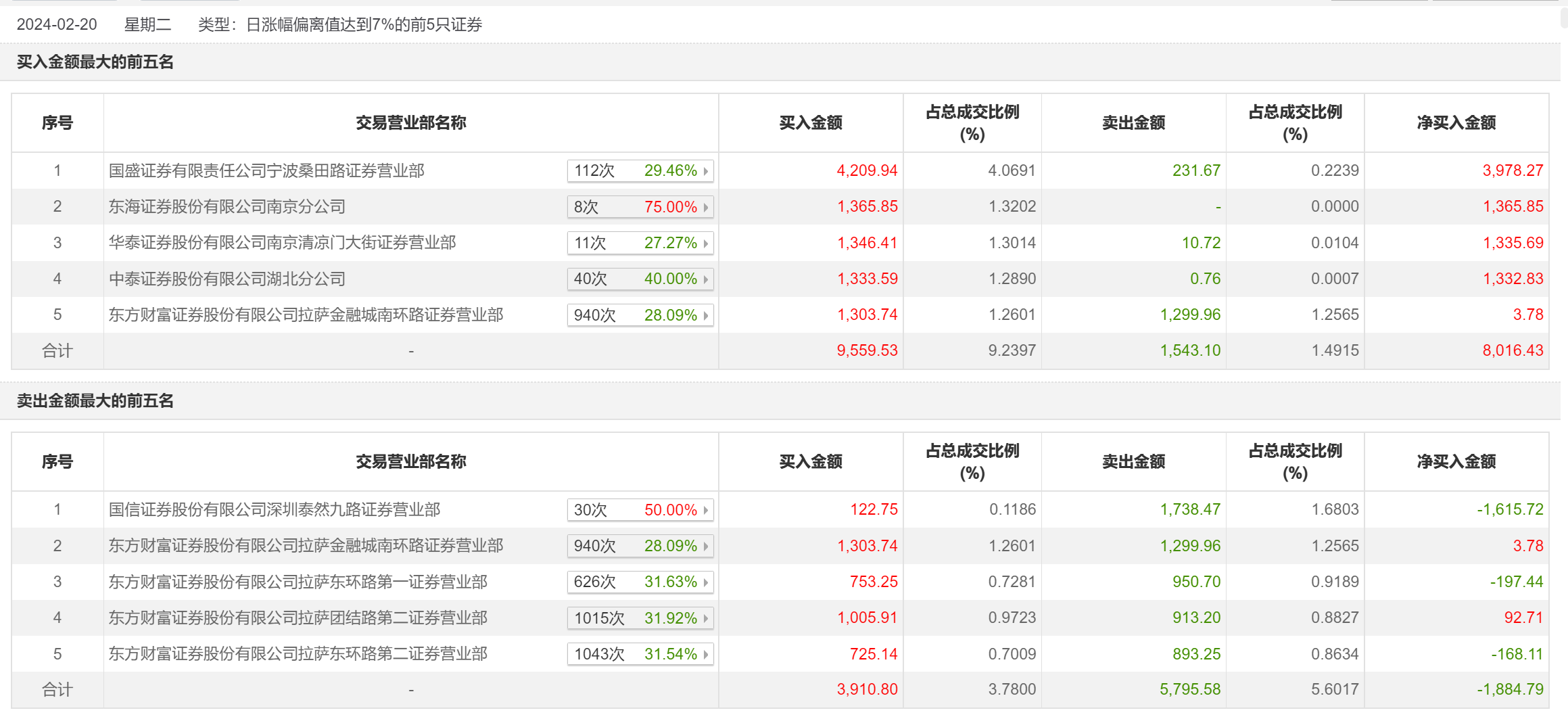The height and width of the screenshot is (719, 1568).
Task: Click 买入金额 header in top table
Action: (x=811, y=122)
